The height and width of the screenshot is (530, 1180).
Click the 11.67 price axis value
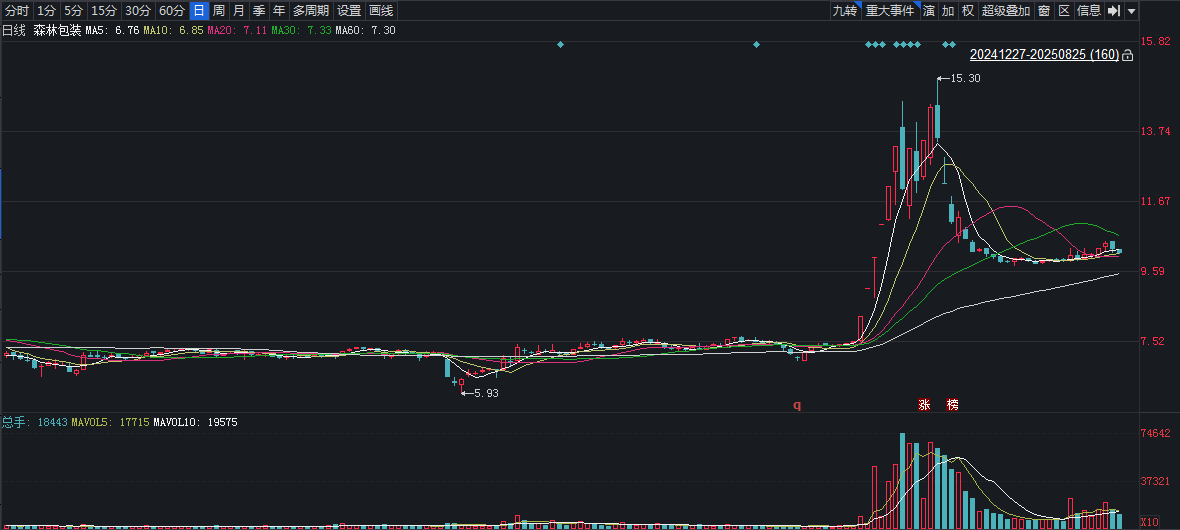click(1155, 201)
